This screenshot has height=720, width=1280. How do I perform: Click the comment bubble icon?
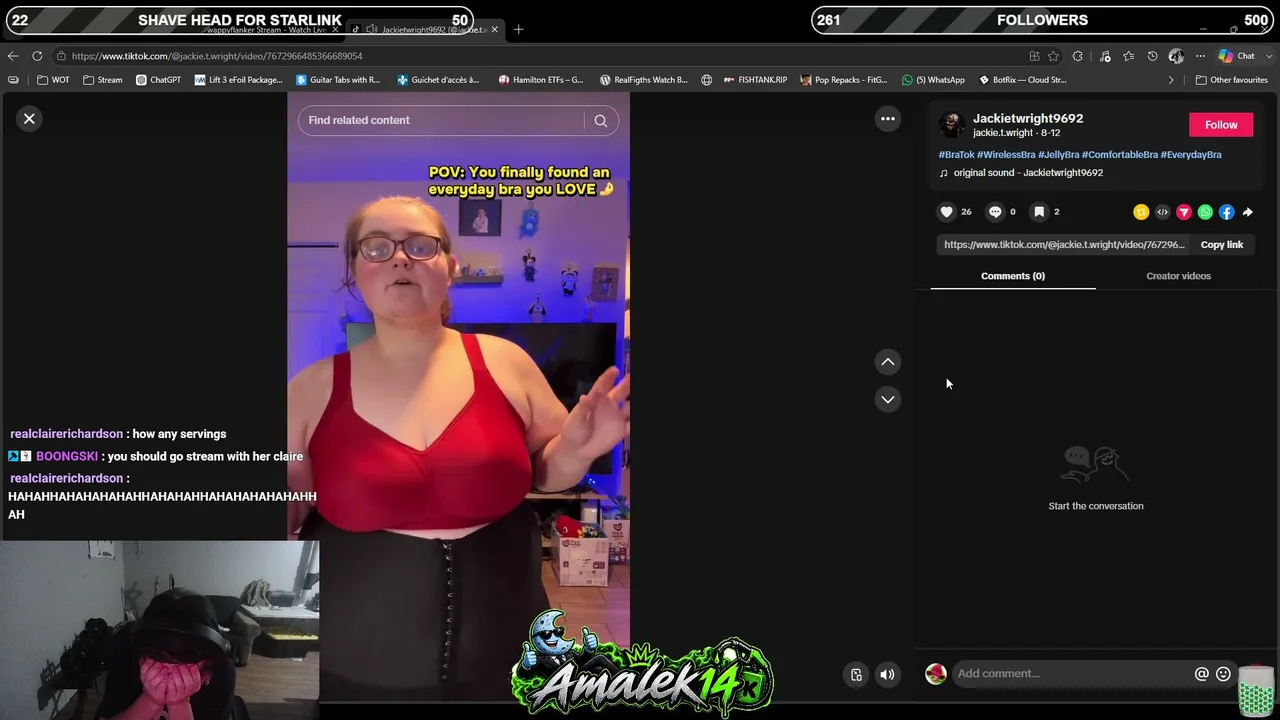[995, 212]
